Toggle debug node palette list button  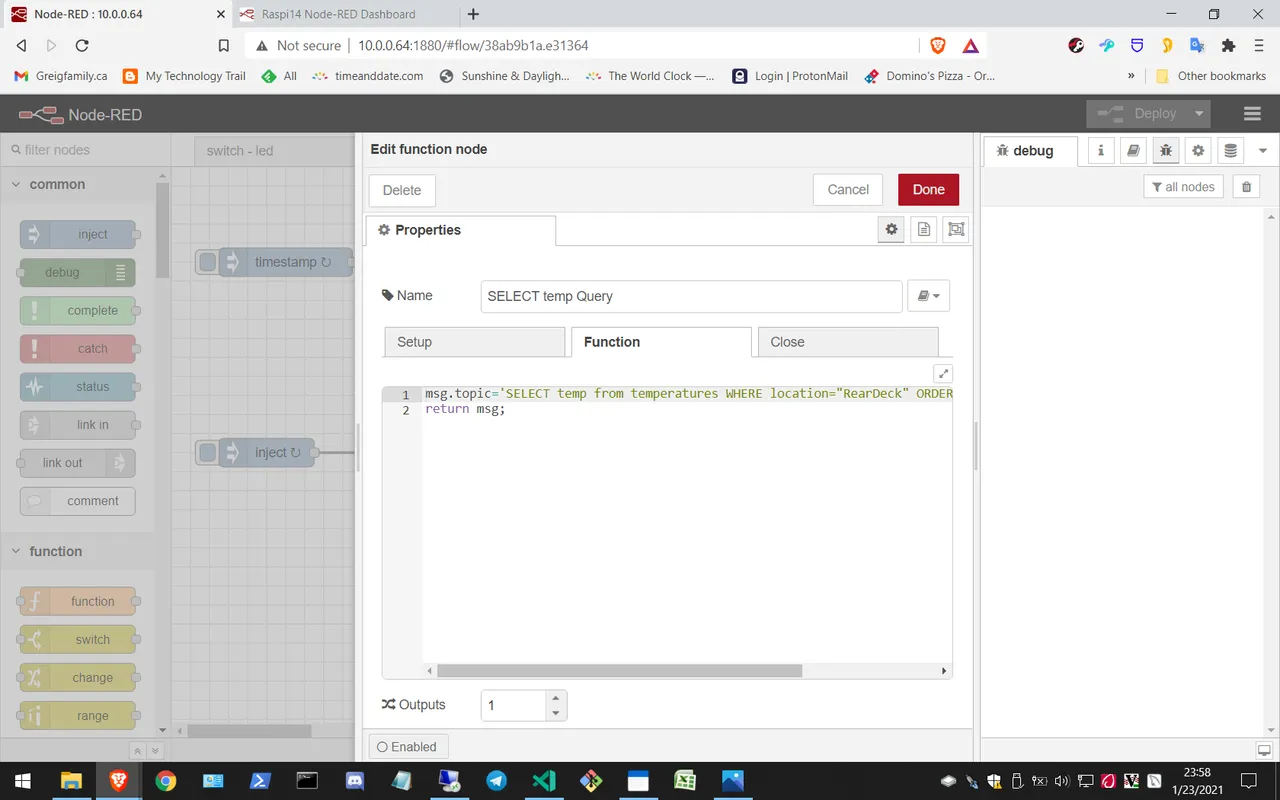click(x=121, y=272)
